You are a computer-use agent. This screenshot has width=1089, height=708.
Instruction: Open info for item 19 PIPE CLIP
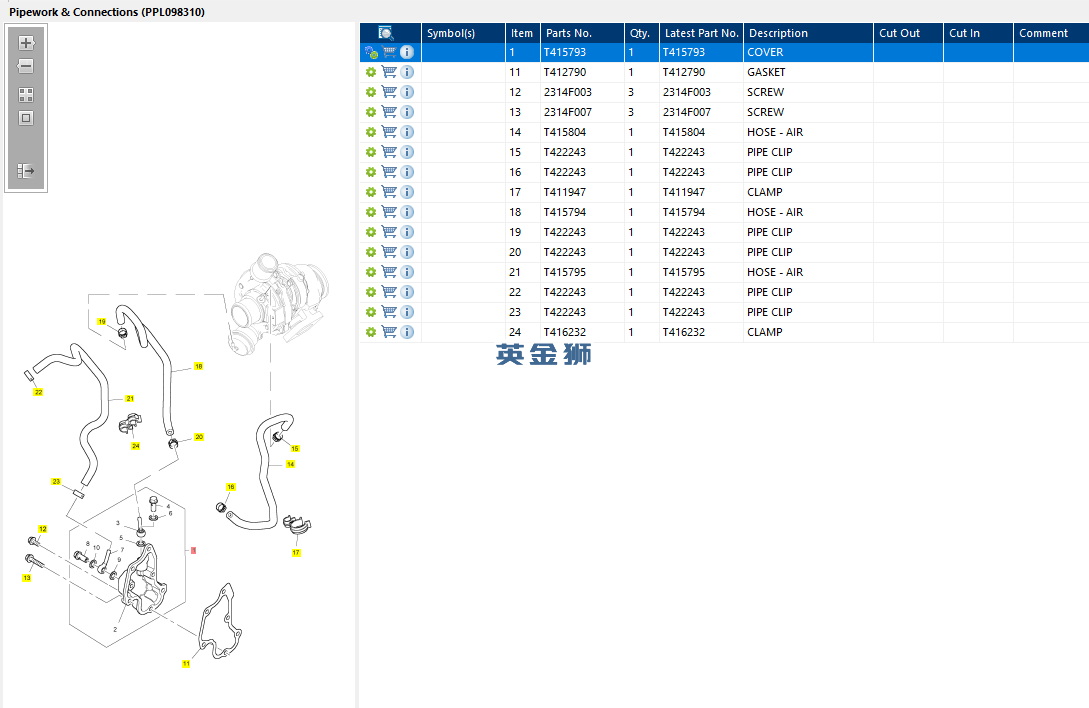point(408,232)
